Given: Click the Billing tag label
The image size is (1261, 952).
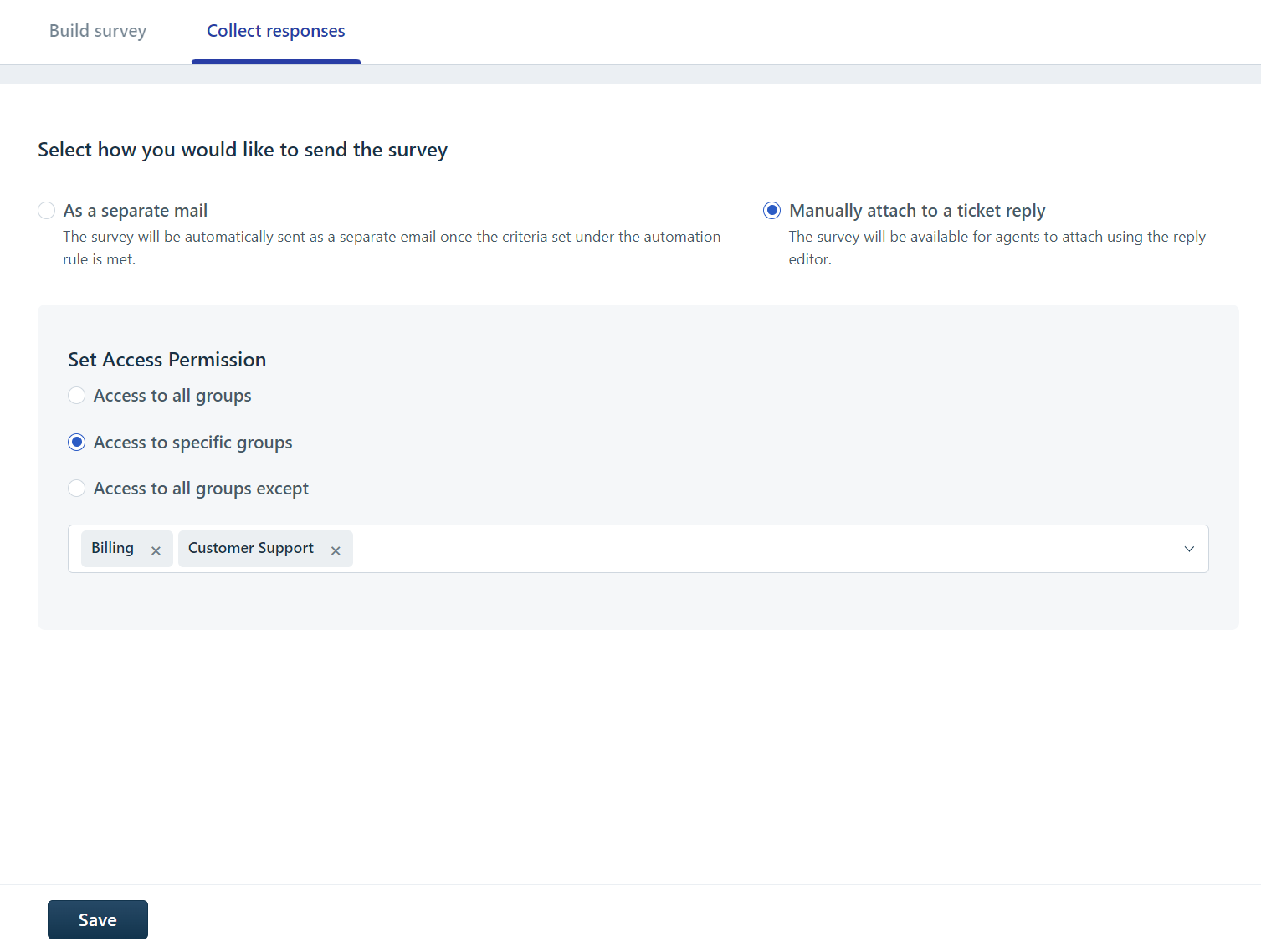Looking at the screenshot, I should click(113, 548).
